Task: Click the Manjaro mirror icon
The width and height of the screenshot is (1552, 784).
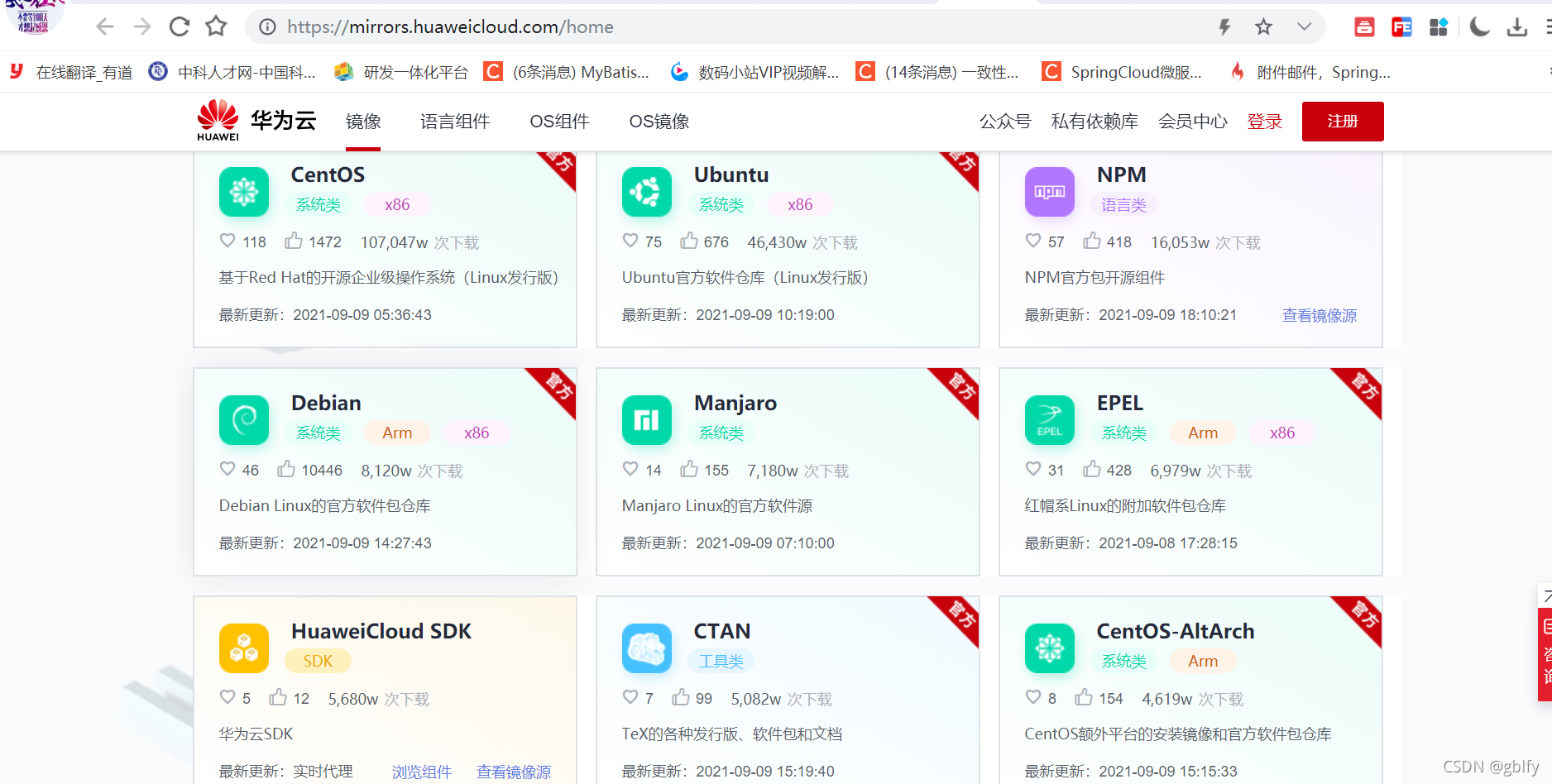Action: [x=646, y=420]
